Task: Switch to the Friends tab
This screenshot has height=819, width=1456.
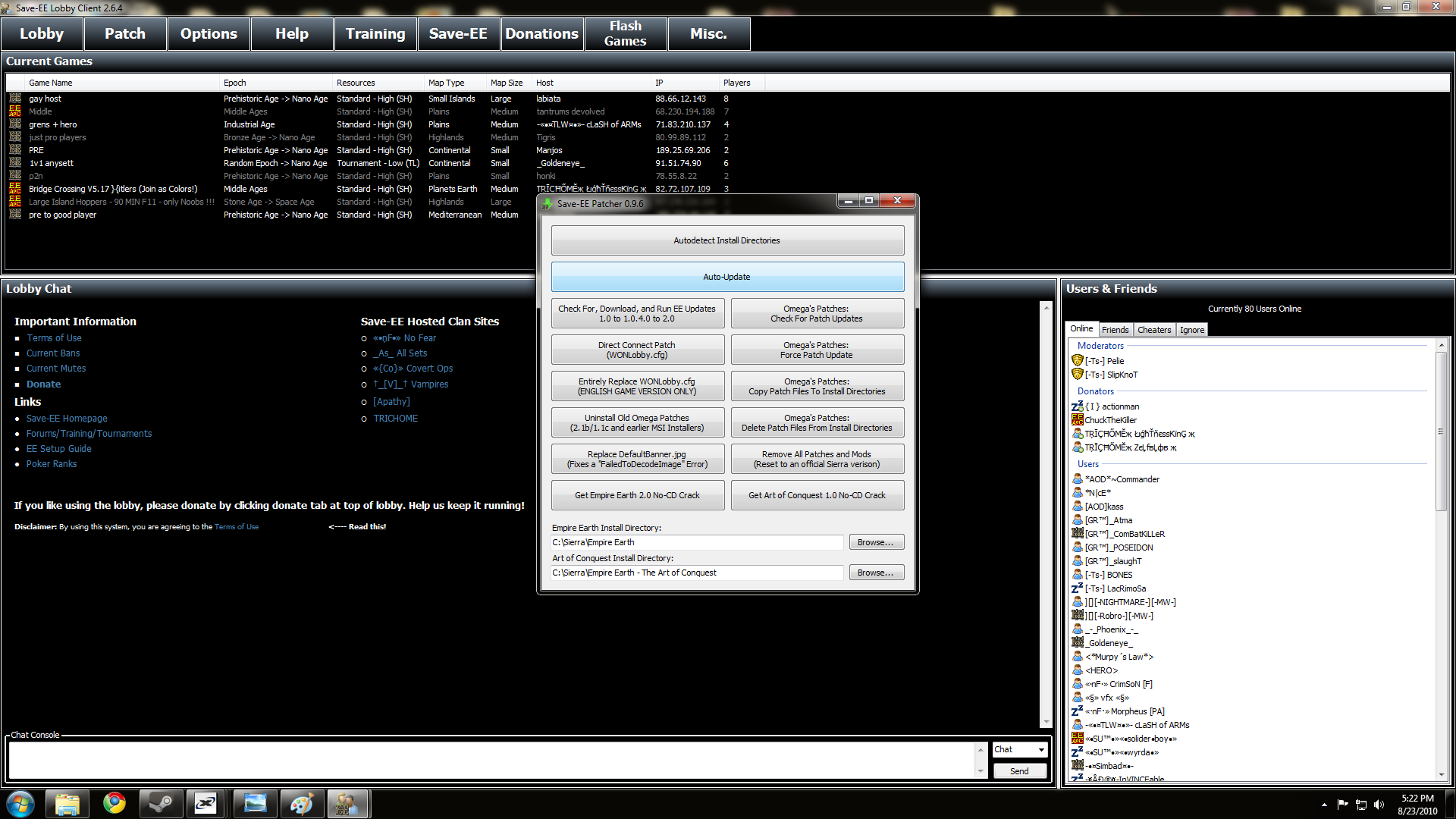Action: [x=1115, y=330]
